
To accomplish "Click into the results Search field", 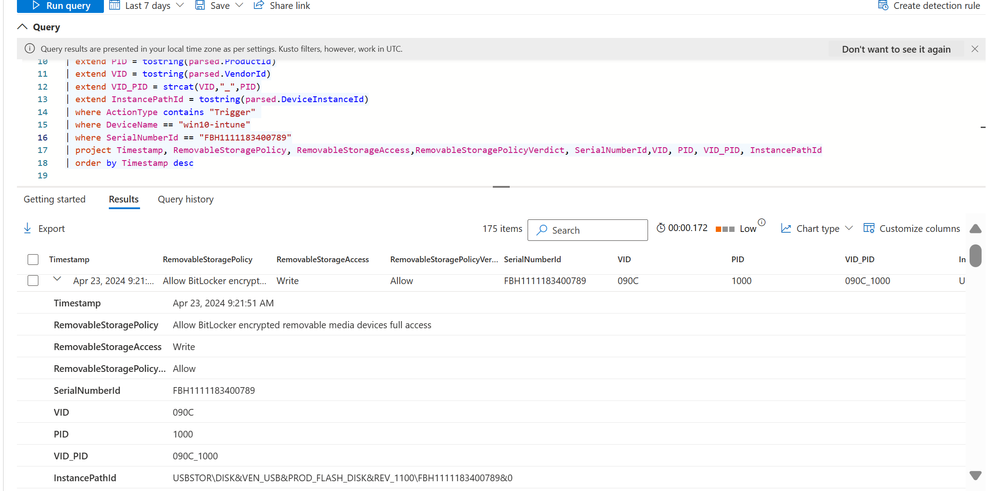I will [x=587, y=230].
